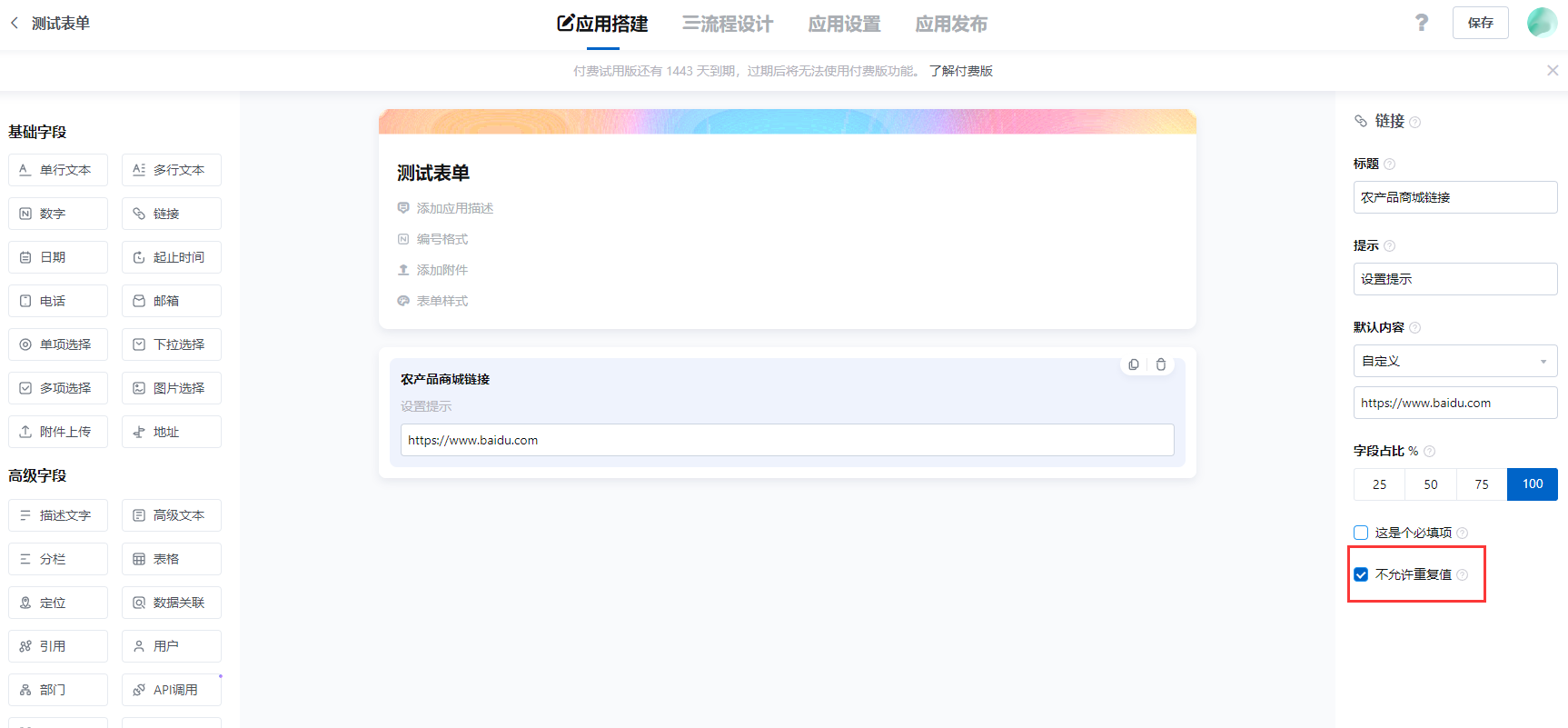Click 添加附件 option
Viewport: 1568px width, 728px height.
click(x=432, y=270)
